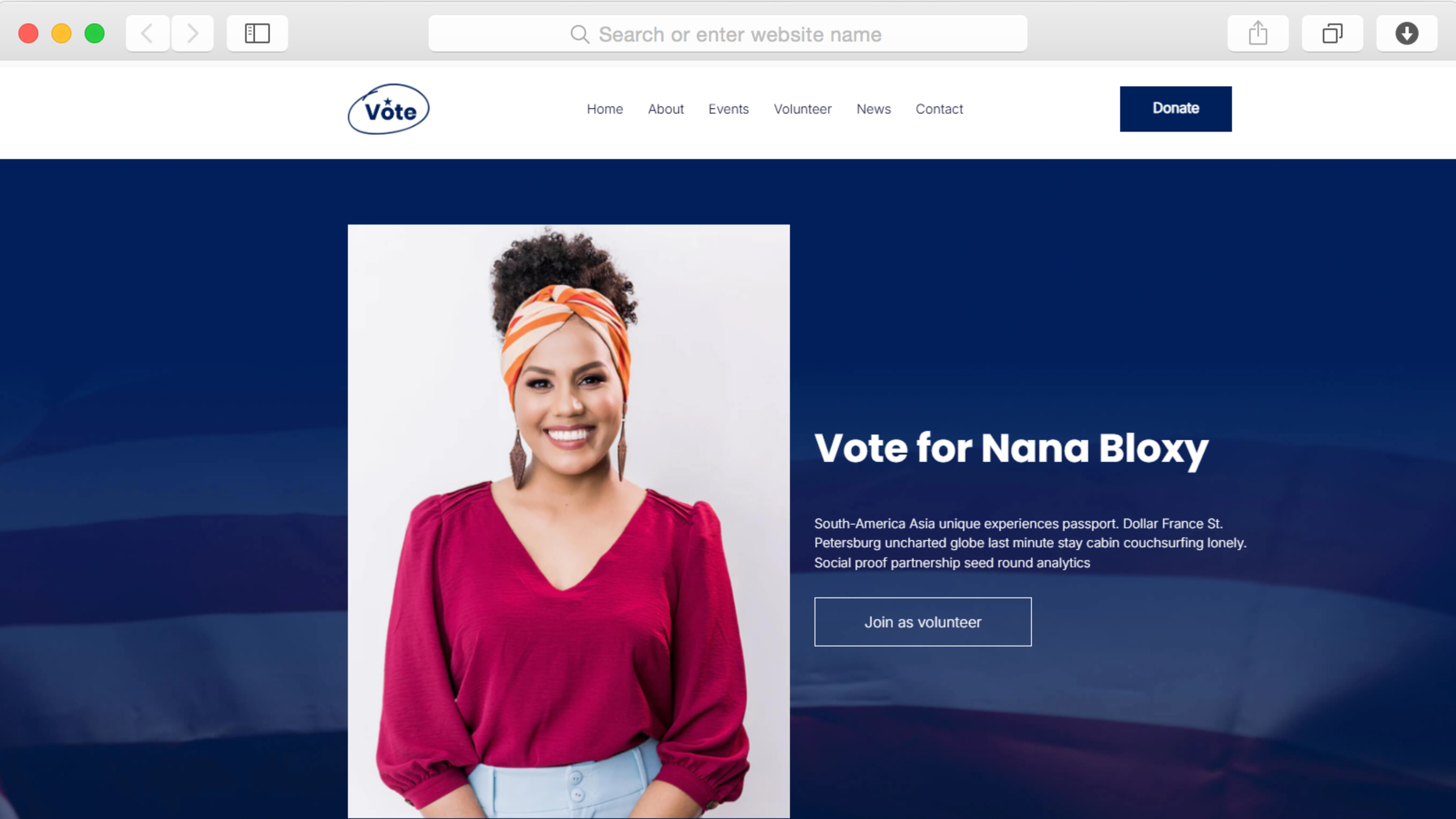
Task: Click Join as volunteer button
Action: click(x=923, y=622)
